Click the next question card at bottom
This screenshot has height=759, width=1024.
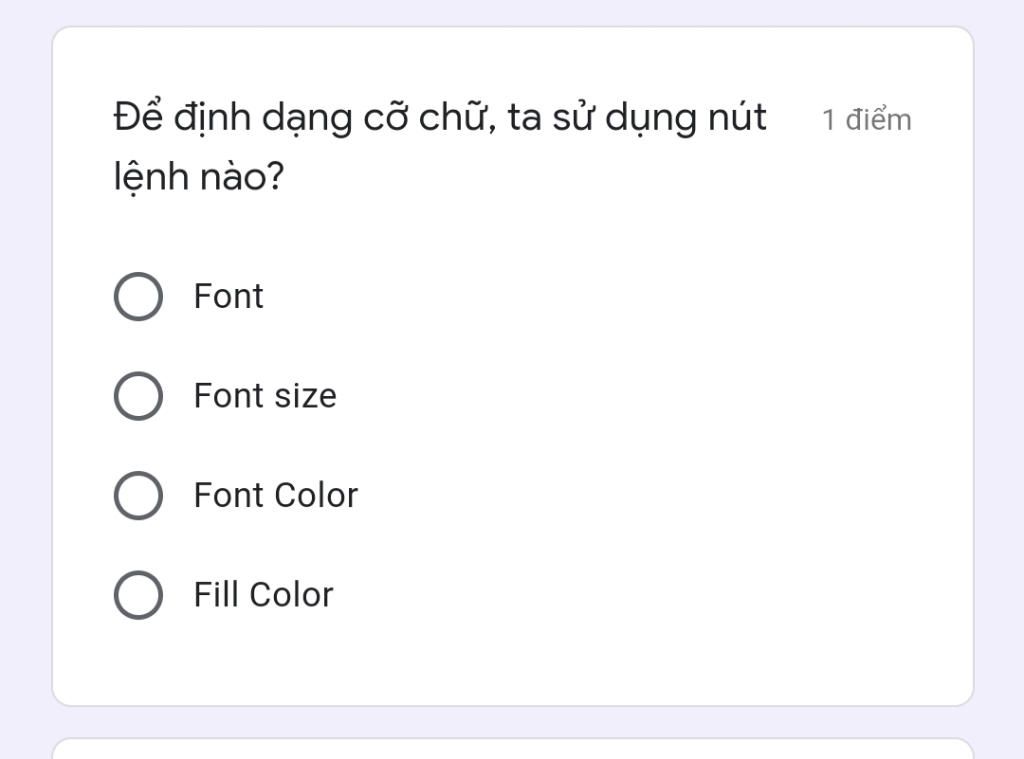pyautogui.click(x=512, y=749)
